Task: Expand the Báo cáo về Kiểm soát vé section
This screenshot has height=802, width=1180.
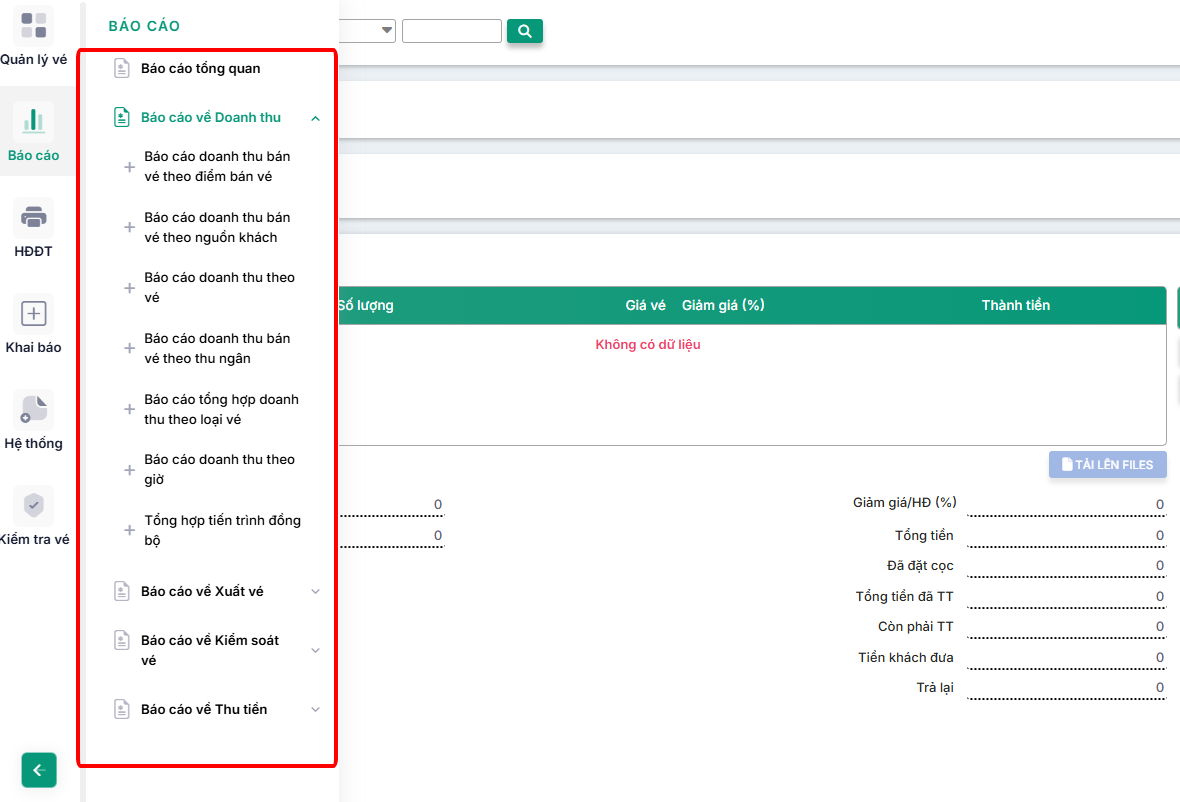Action: 315,650
